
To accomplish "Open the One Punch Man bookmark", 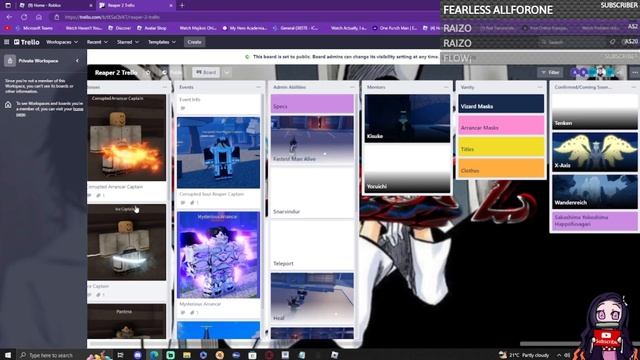I will (395, 28).
